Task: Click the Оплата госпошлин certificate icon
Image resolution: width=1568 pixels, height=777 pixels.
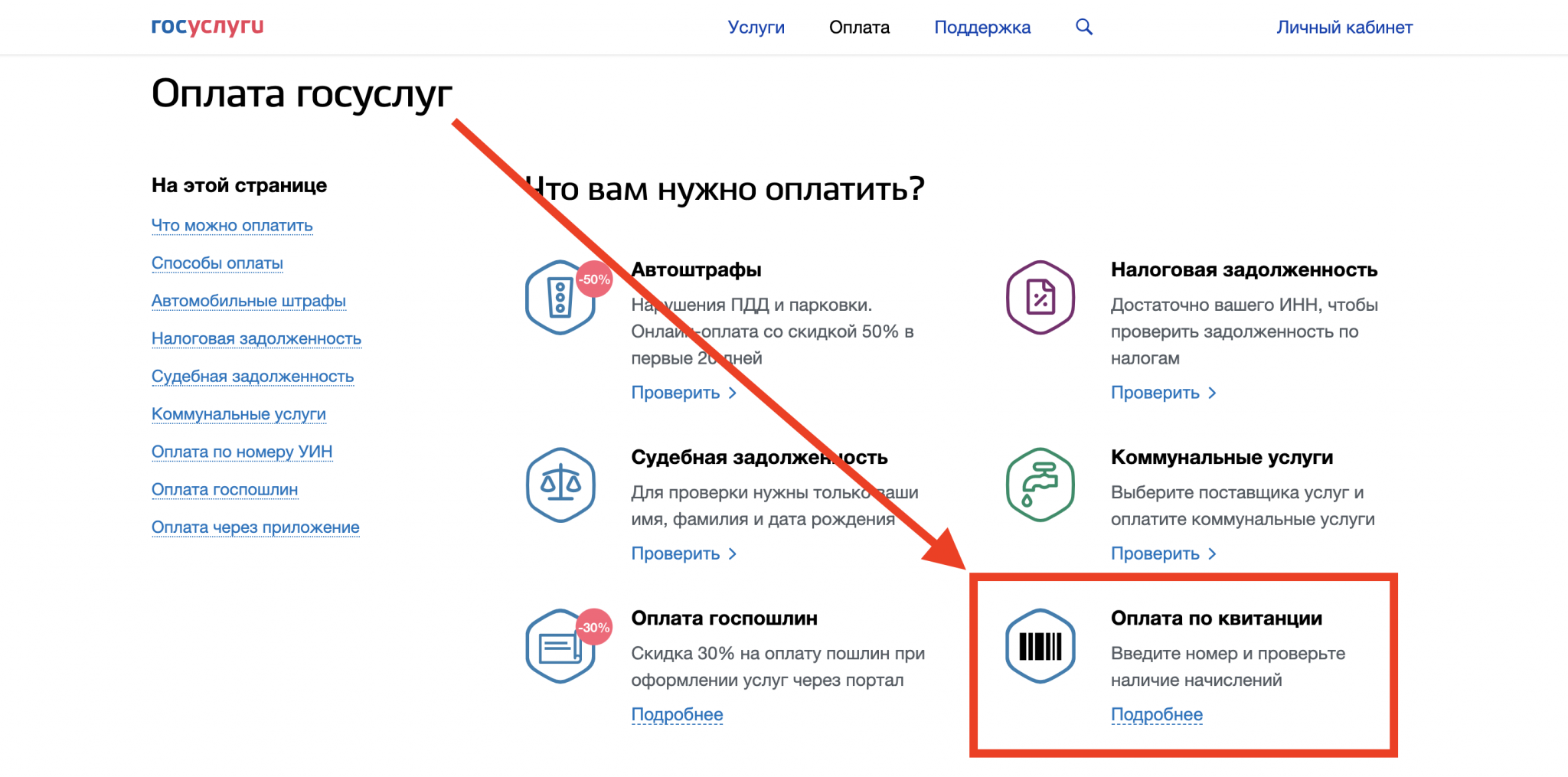Action: point(560,646)
